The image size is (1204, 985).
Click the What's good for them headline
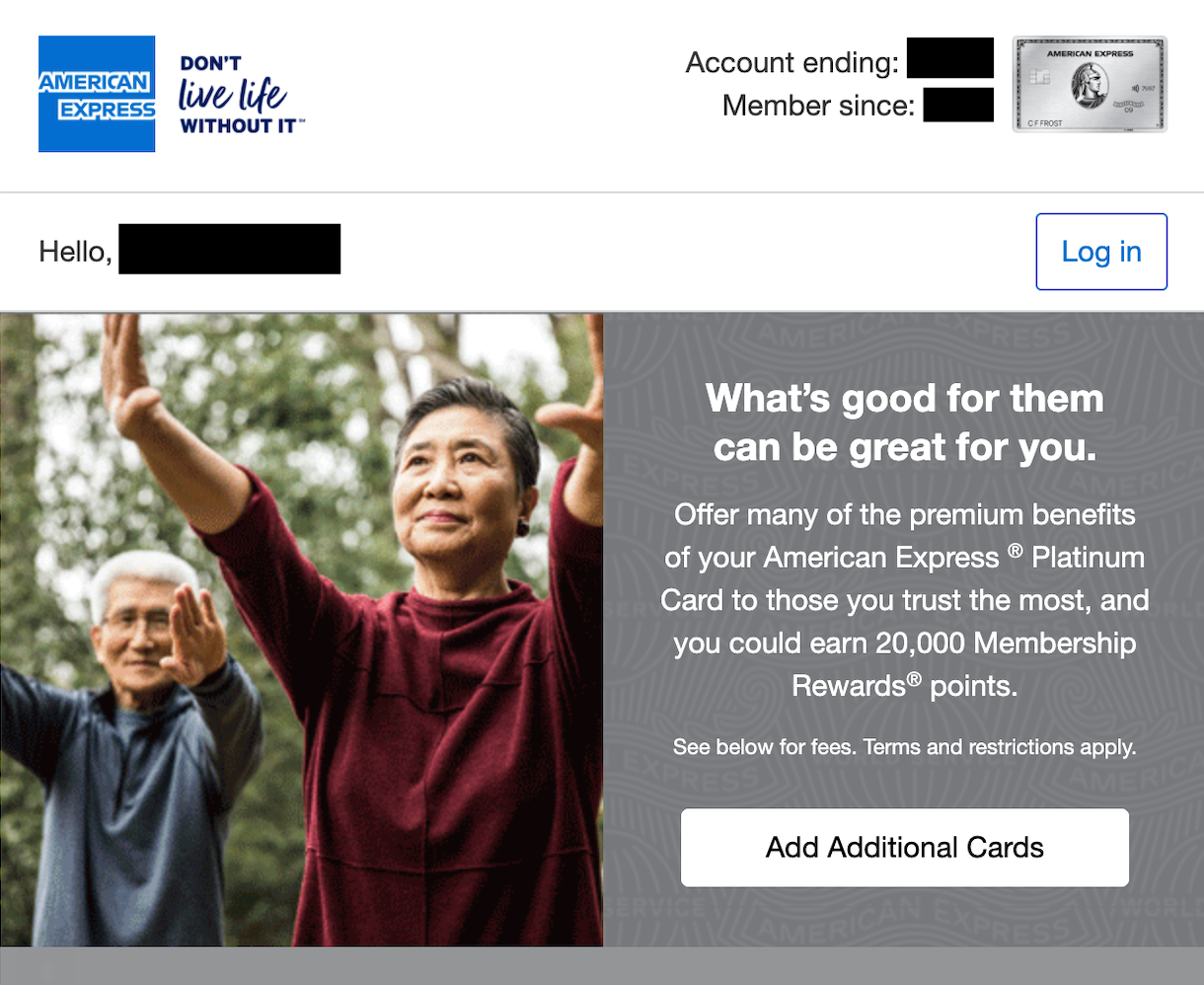tap(905, 423)
